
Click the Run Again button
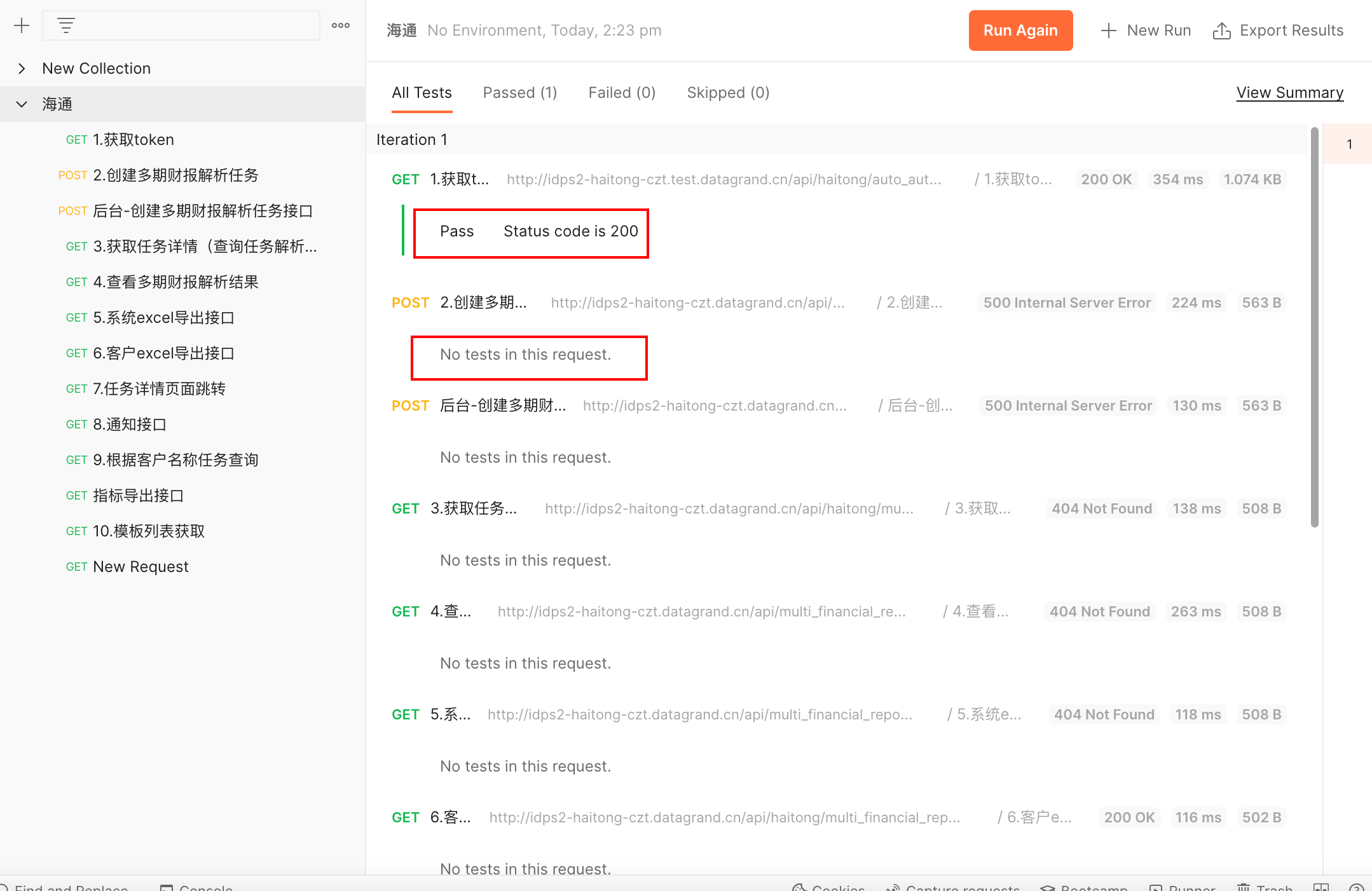coord(1020,30)
